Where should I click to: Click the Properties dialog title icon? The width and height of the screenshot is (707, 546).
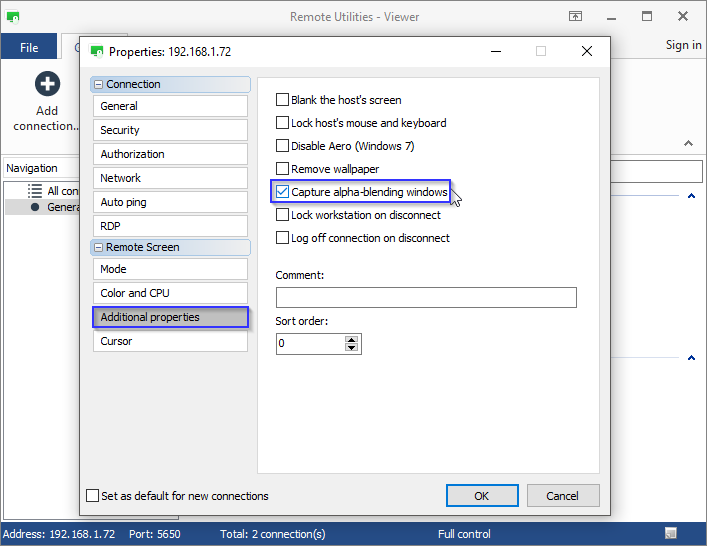tap(97, 51)
